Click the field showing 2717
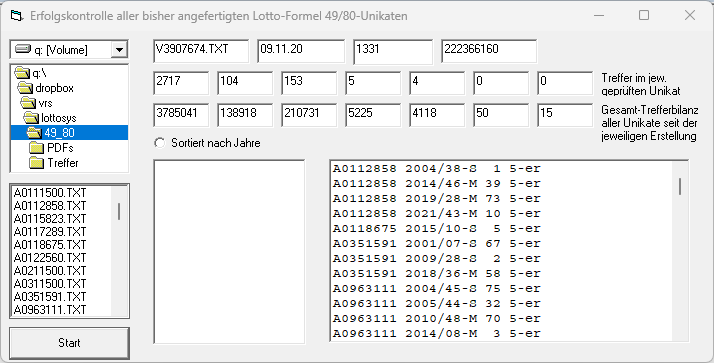 pyautogui.click(x=181, y=83)
